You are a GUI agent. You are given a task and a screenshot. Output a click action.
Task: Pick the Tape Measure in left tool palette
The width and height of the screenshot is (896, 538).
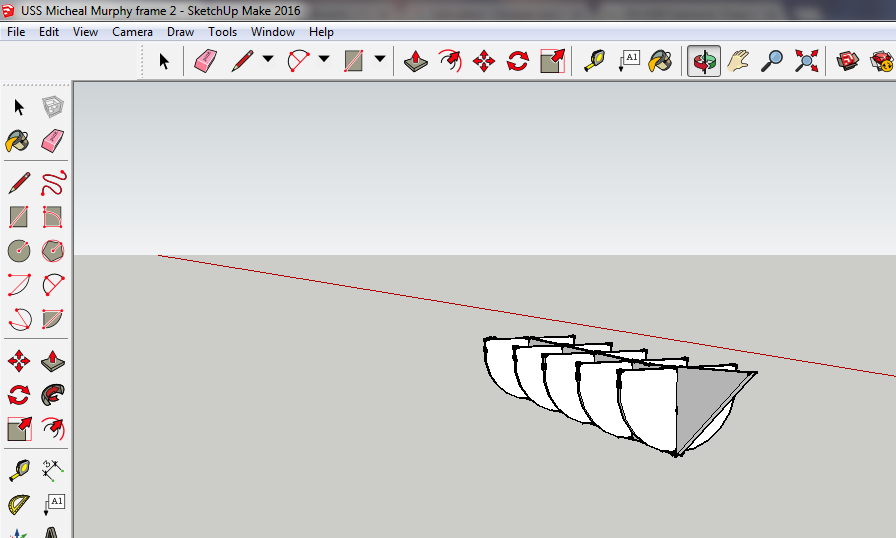pyautogui.click(x=19, y=471)
